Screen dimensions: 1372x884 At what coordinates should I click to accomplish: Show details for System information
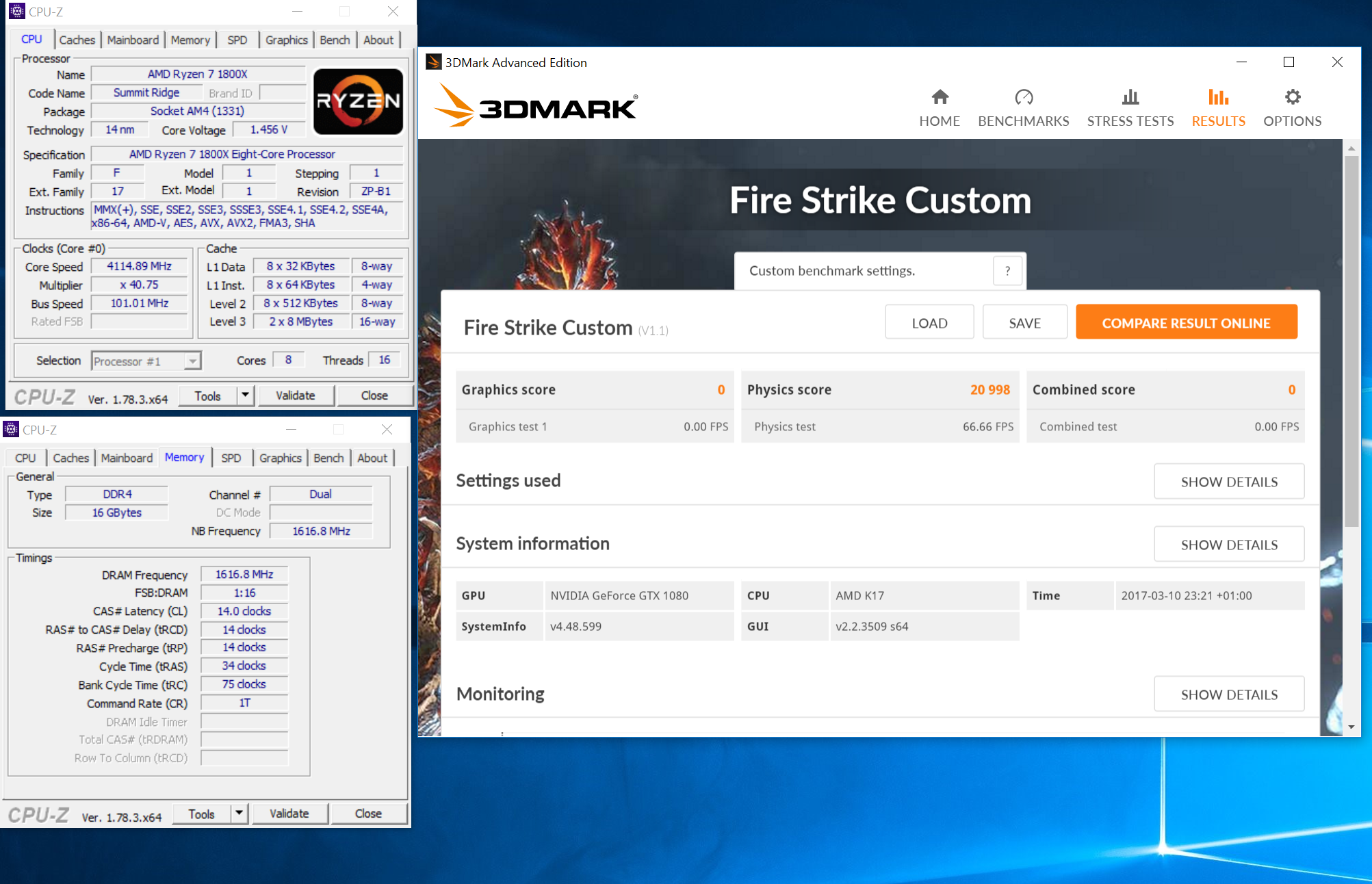pos(1229,545)
